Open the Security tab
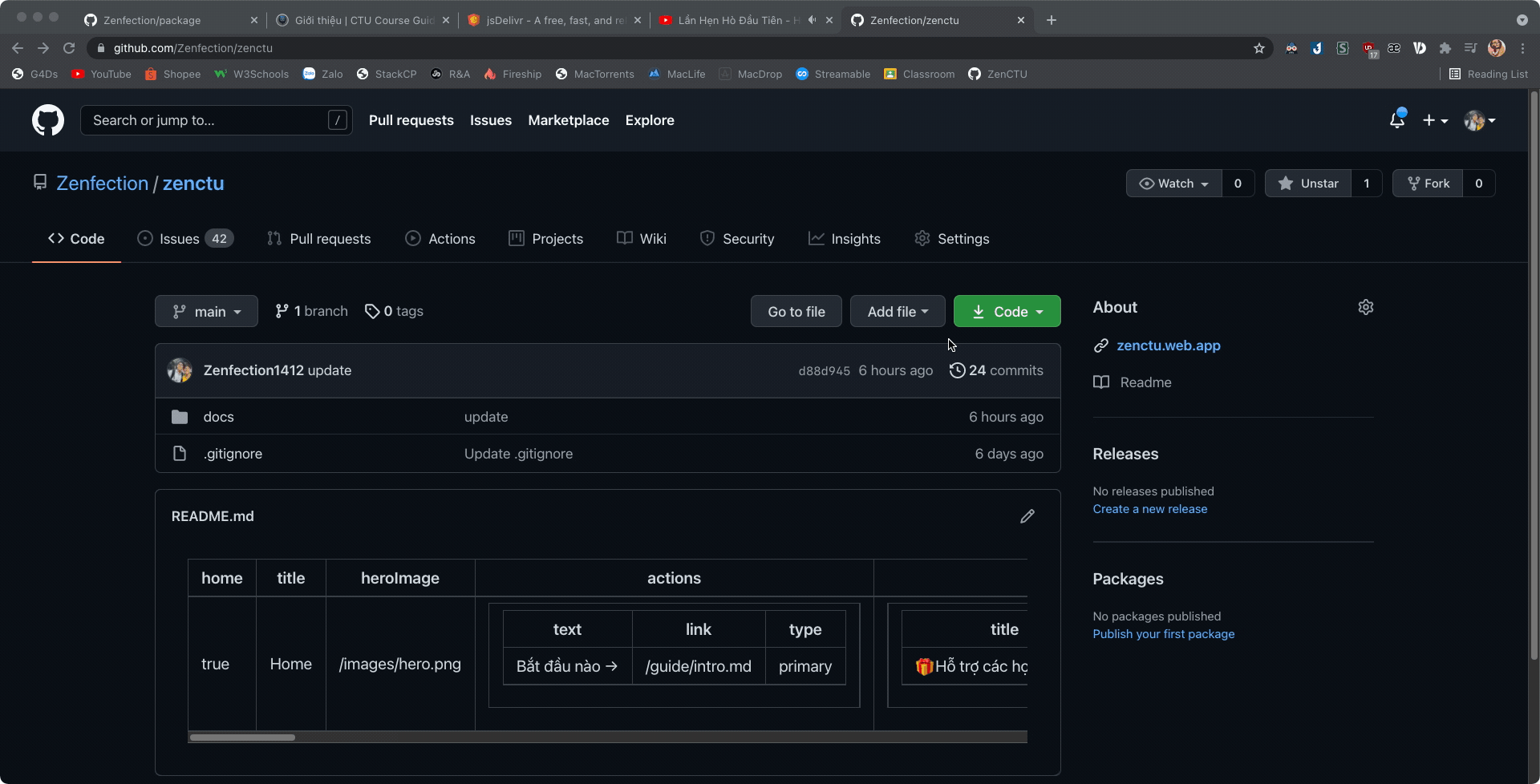Viewport: 1540px width, 784px height. click(x=737, y=239)
